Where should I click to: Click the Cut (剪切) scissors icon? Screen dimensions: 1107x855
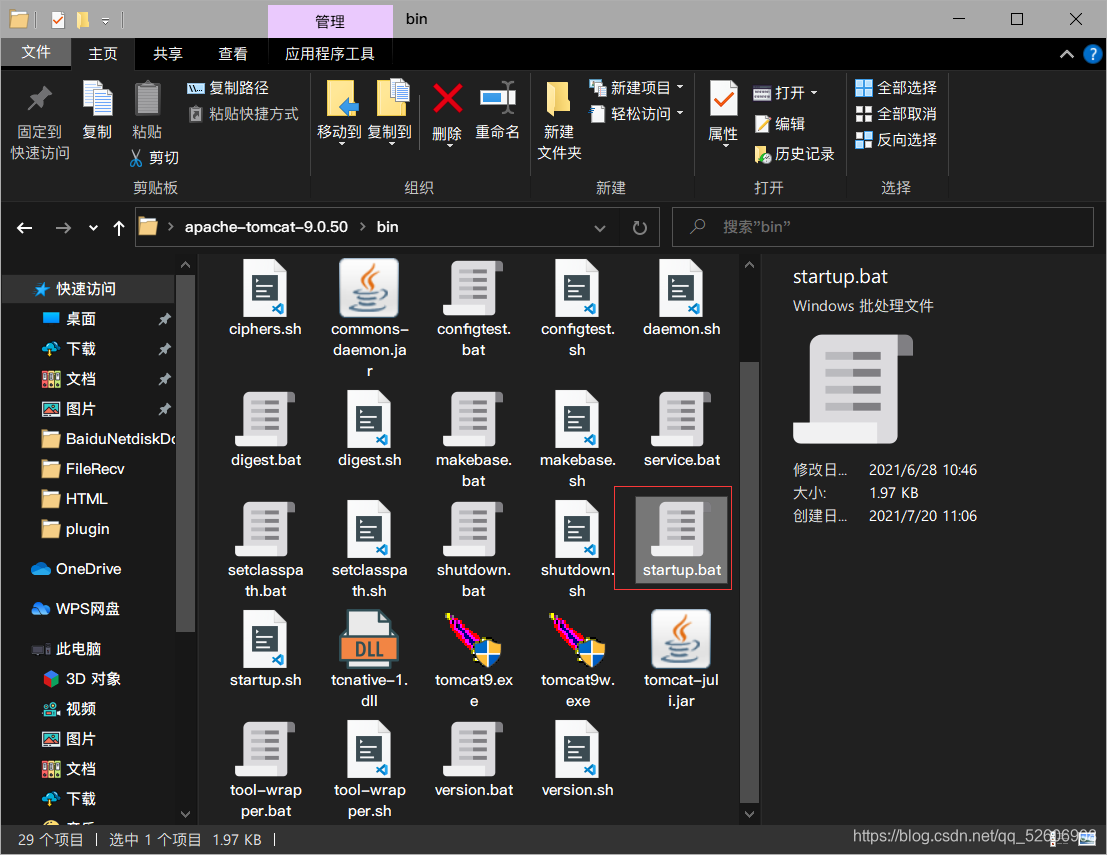[136, 157]
